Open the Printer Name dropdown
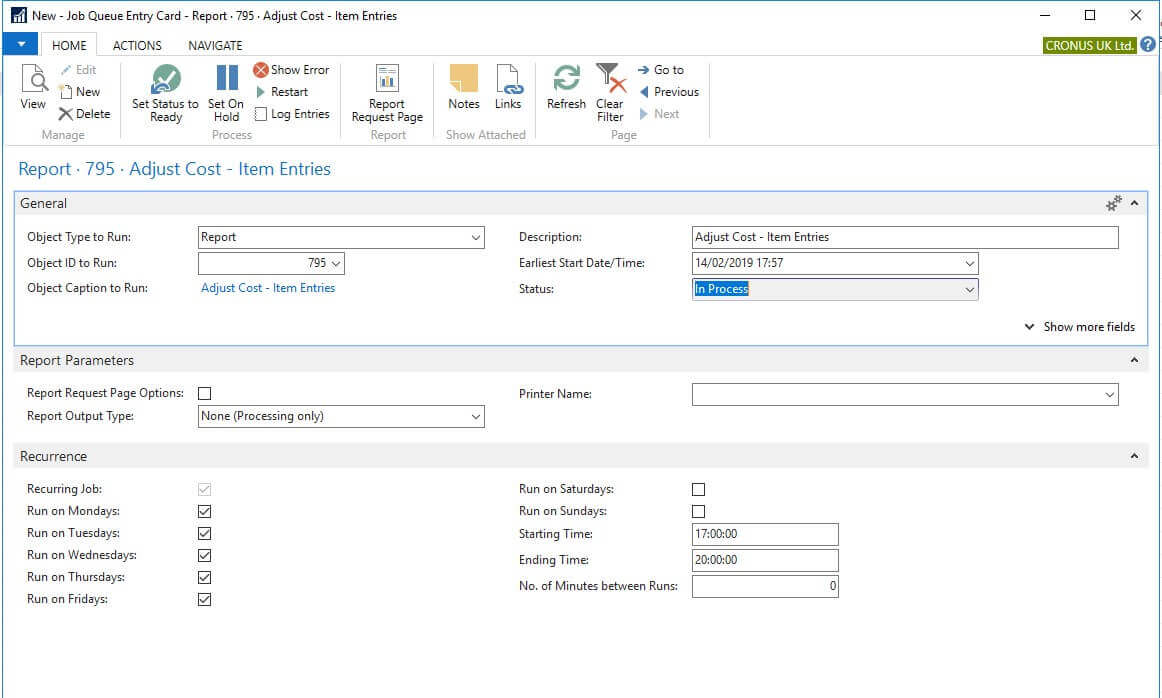 (x=1109, y=395)
